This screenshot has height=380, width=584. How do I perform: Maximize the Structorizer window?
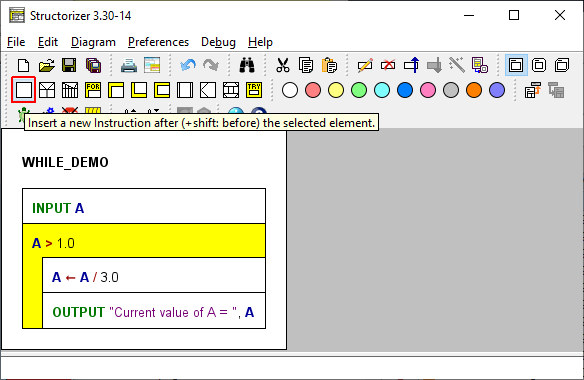[x=514, y=15]
